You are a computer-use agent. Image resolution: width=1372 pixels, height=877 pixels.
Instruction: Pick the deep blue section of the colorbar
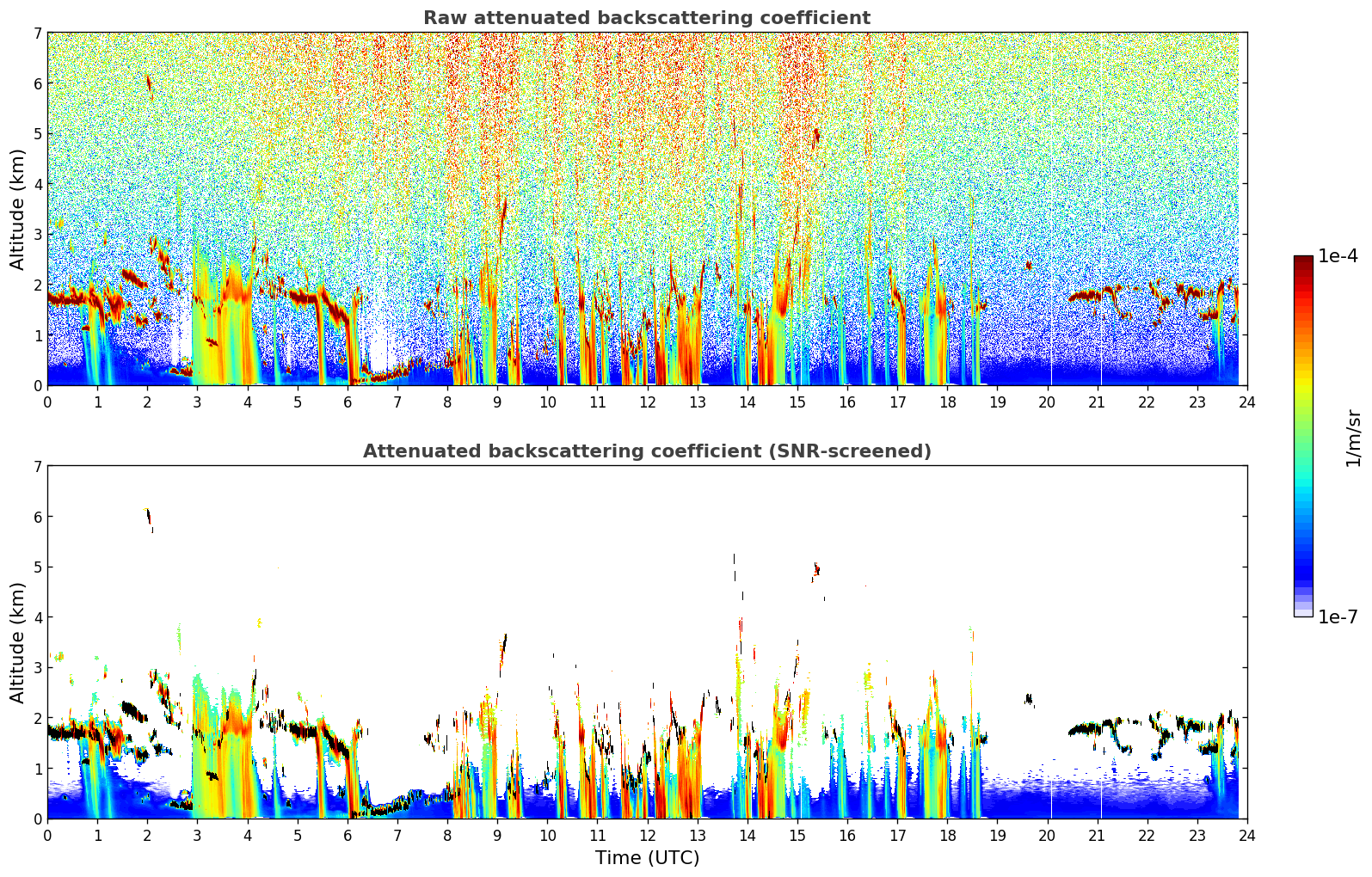click(x=1302, y=567)
